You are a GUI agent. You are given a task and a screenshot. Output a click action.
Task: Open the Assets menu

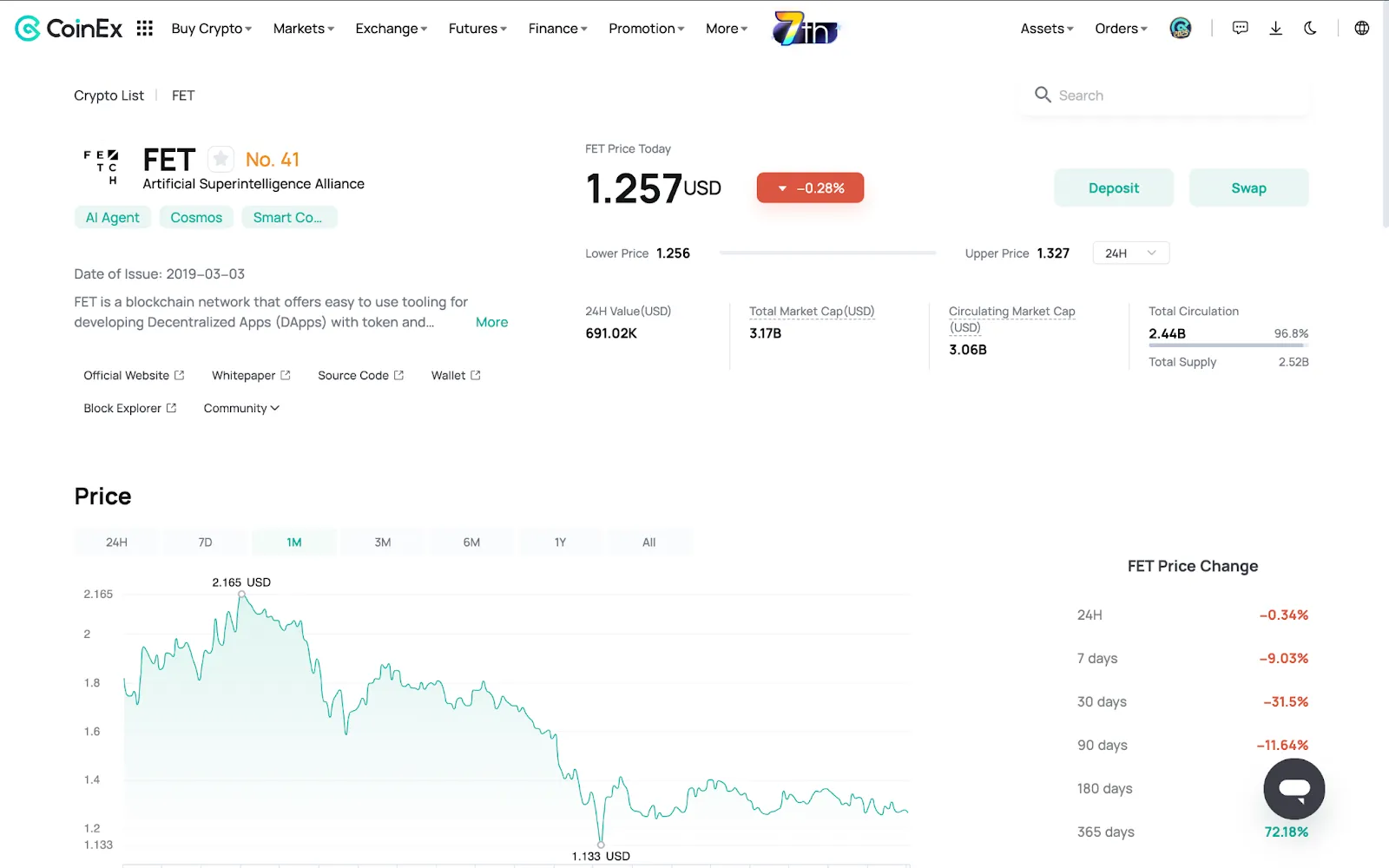pos(1047,29)
